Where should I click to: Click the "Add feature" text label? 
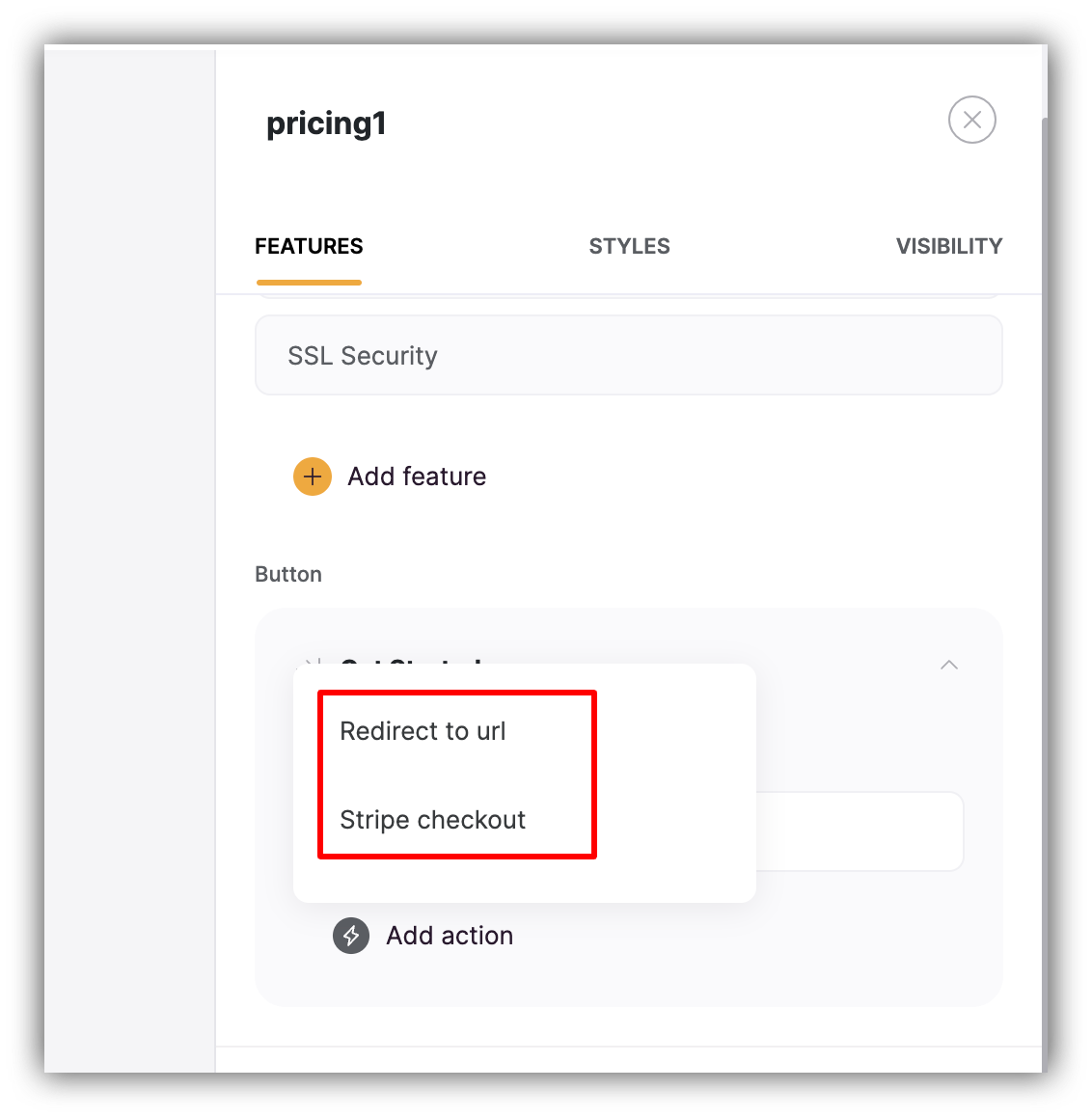point(417,477)
